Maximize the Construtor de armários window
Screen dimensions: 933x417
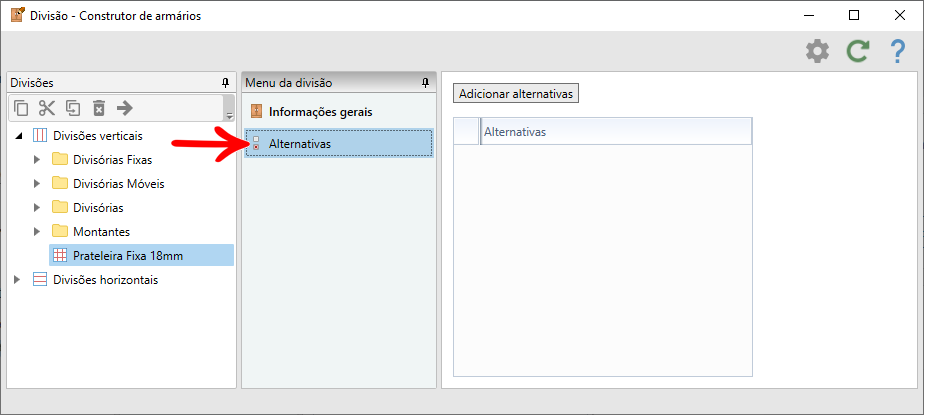854,15
